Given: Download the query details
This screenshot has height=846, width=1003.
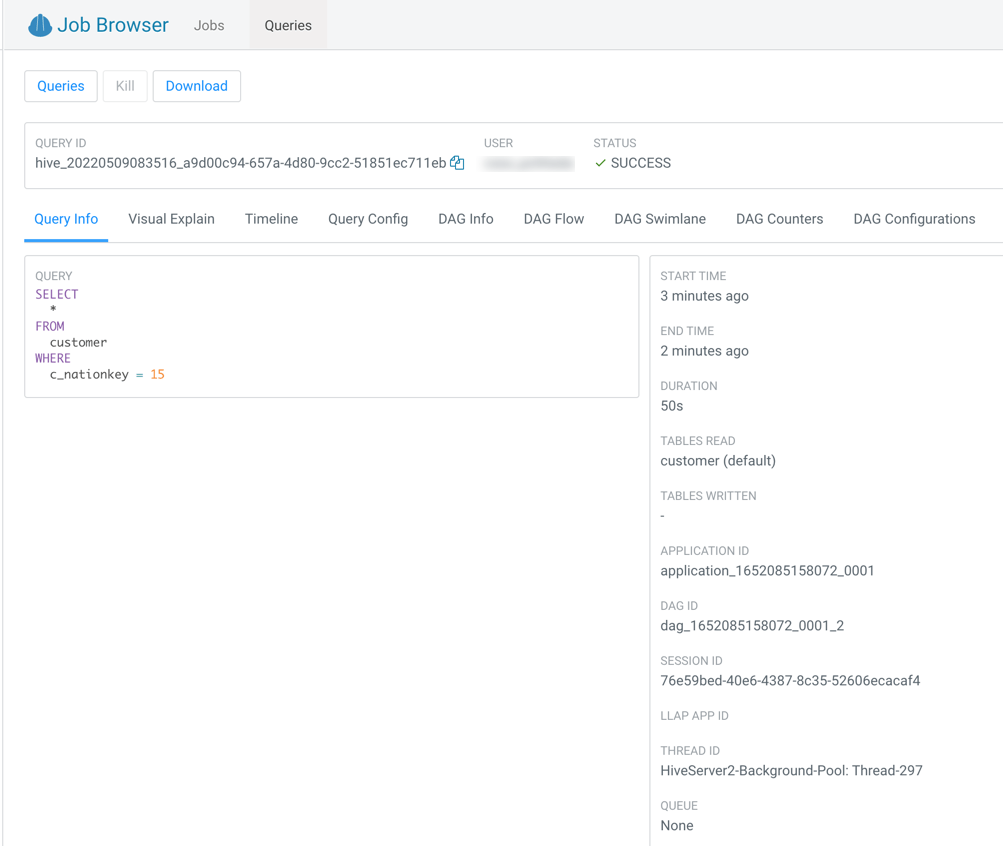Looking at the screenshot, I should [196, 86].
